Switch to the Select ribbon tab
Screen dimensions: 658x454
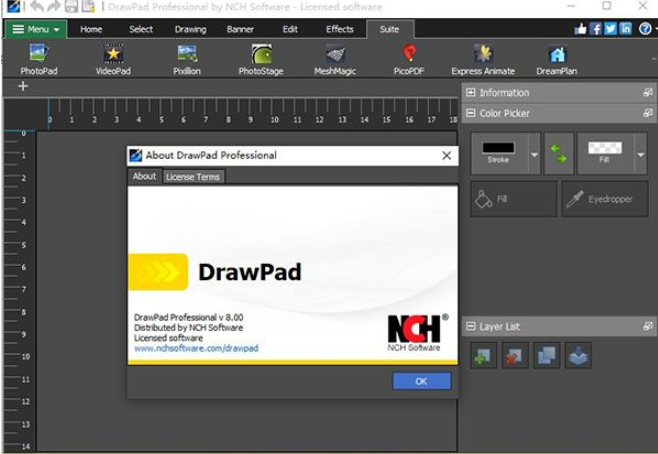(141, 29)
